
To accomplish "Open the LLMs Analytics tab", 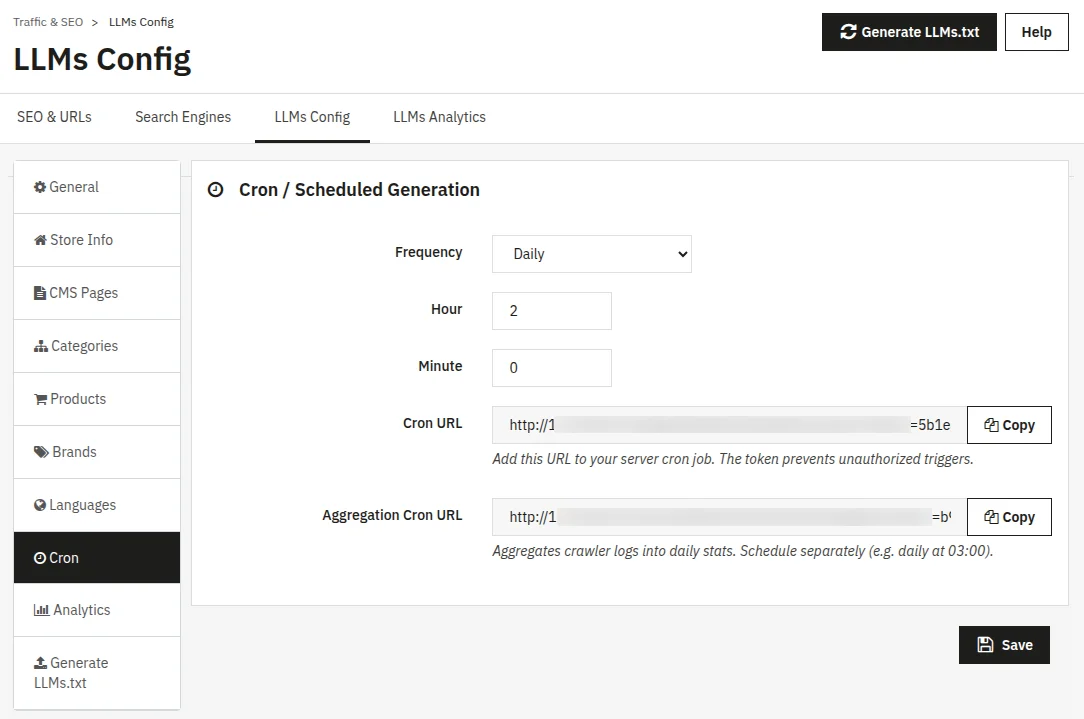I will tap(440, 117).
